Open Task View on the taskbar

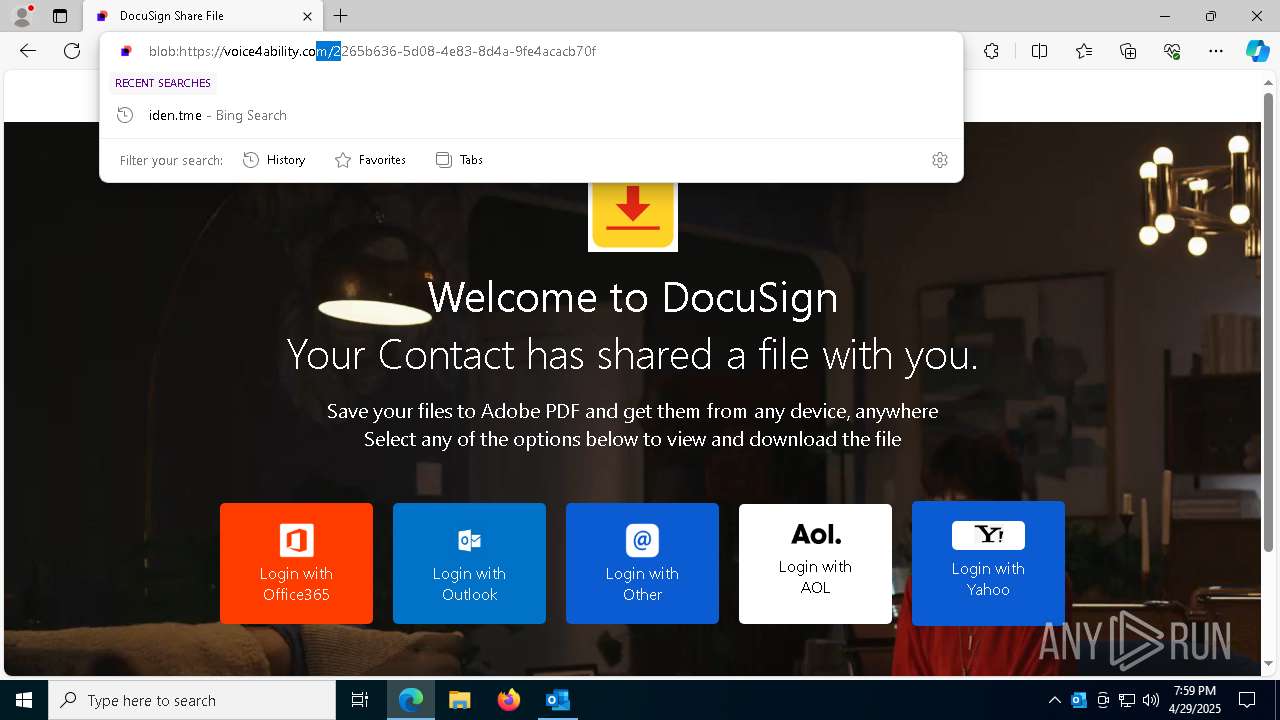click(360, 700)
